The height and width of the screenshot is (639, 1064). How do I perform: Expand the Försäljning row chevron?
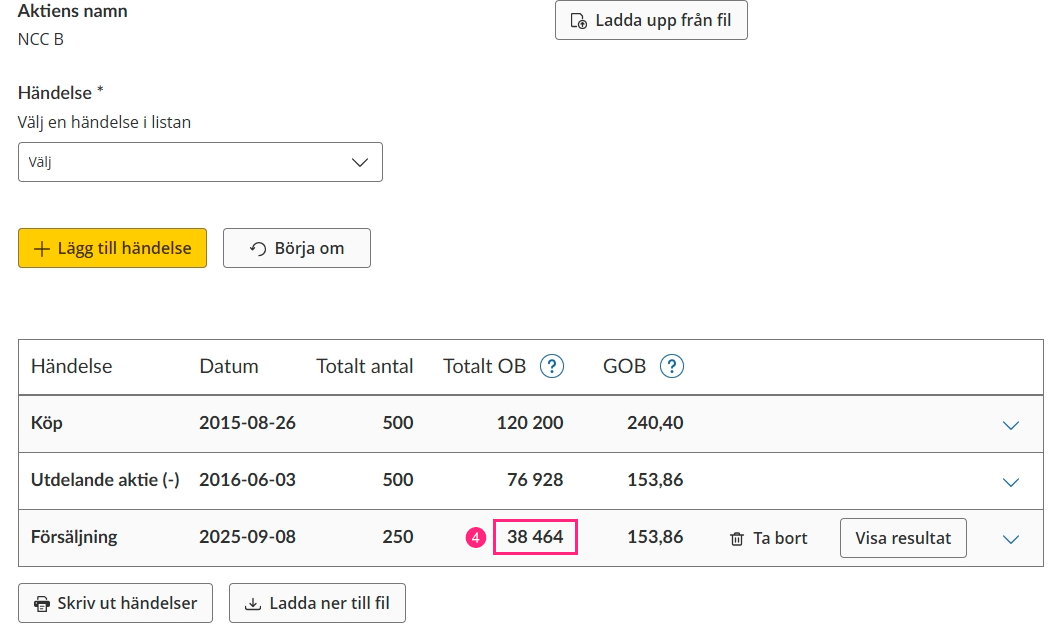click(x=1010, y=538)
